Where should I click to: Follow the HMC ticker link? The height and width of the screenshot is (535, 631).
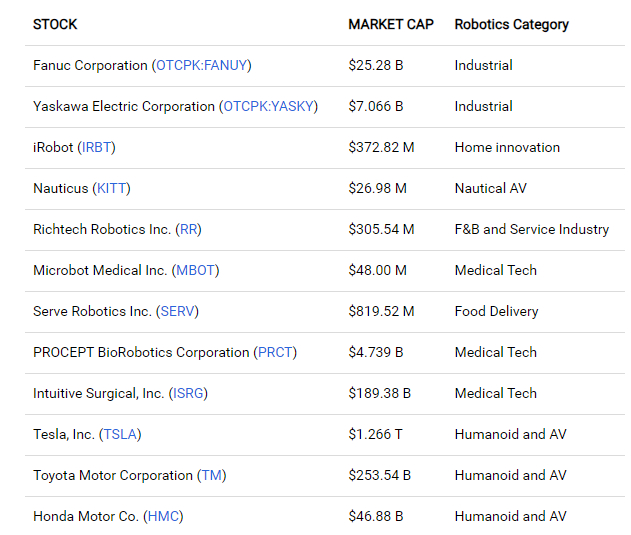[x=164, y=516]
